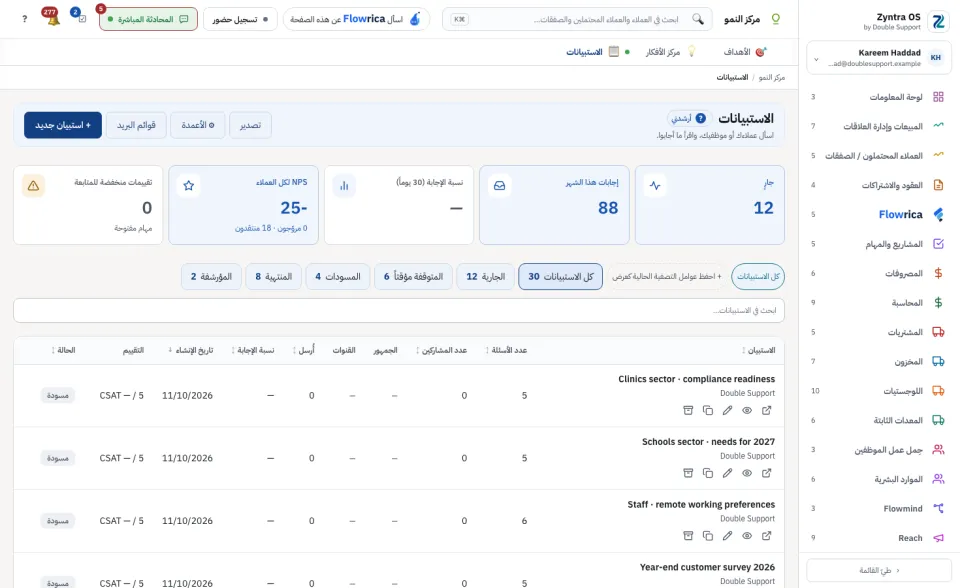Archive the Schools sector survey

[x=688, y=473]
